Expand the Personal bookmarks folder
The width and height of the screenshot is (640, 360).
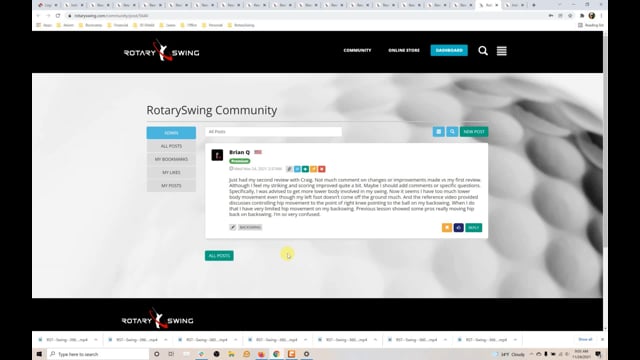point(212,25)
